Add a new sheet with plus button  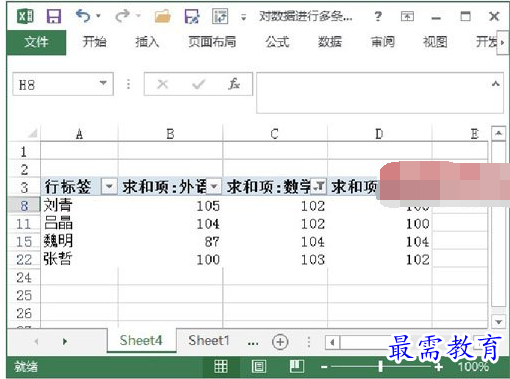(x=280, y=342)
